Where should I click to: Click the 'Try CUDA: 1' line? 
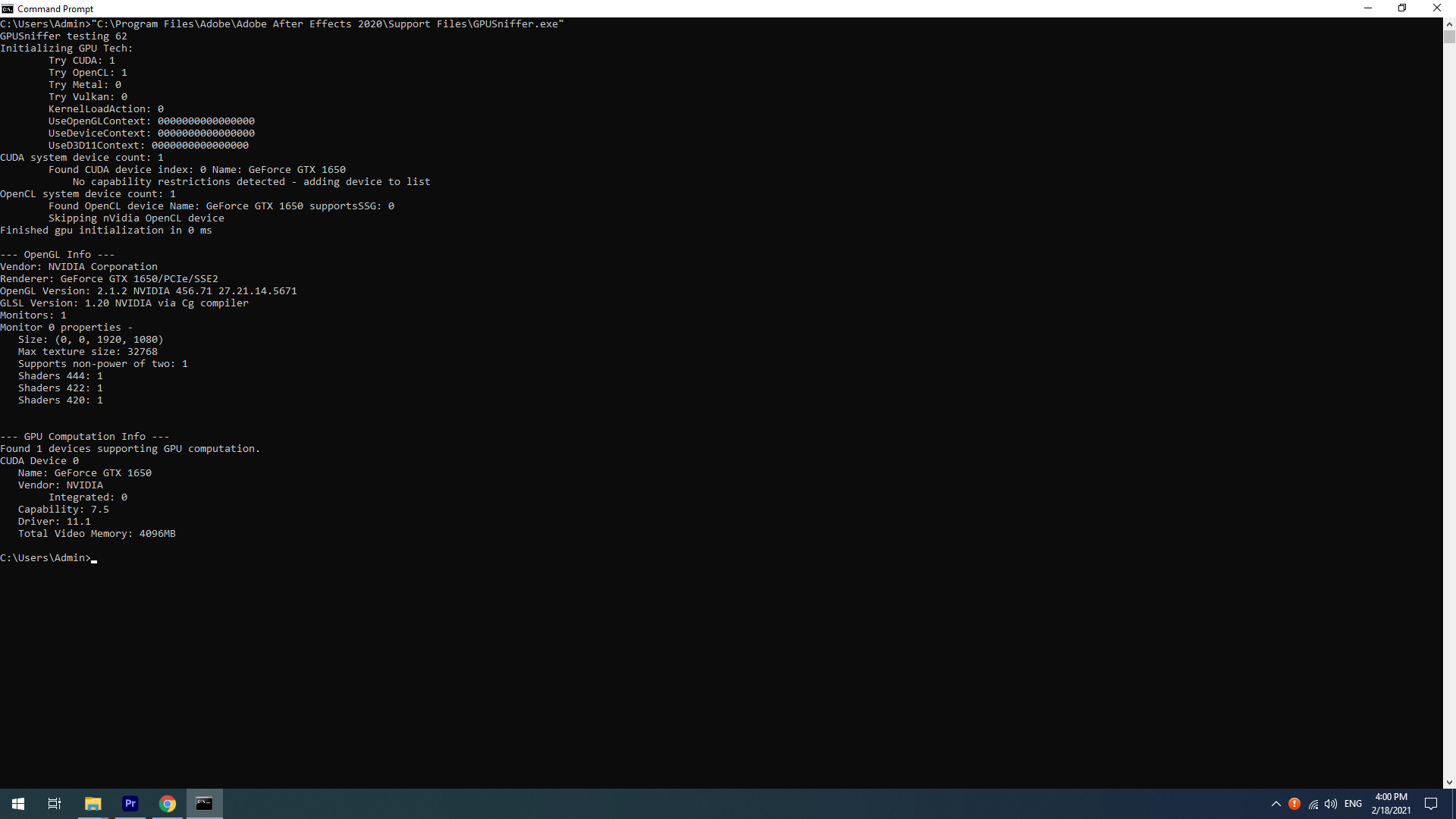point(82,61)
